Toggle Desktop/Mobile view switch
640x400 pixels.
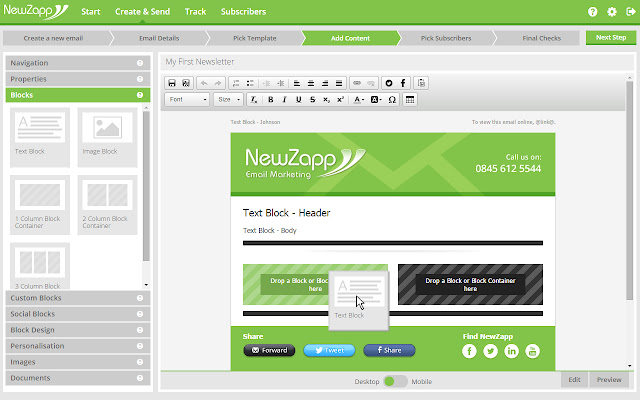395,381
